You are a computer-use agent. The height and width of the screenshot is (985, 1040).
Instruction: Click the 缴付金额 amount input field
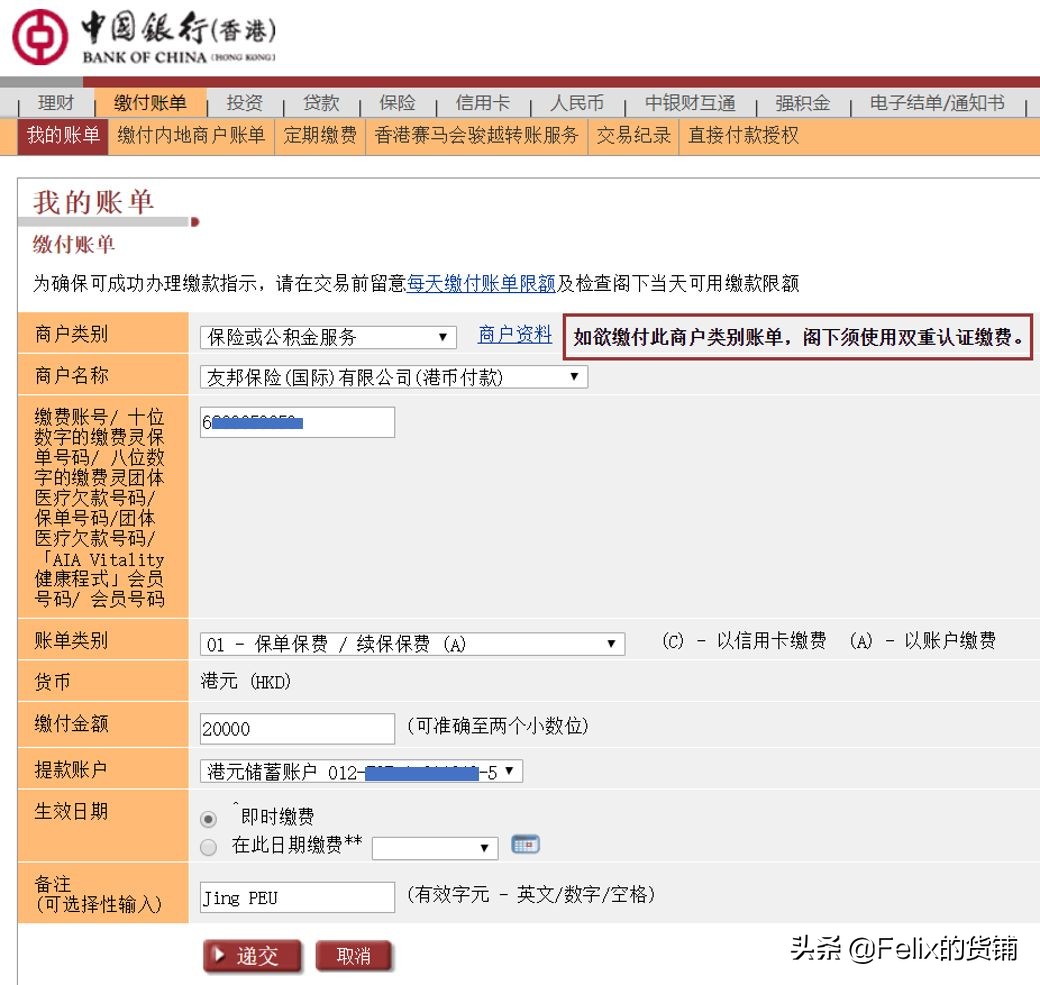[296, 727]
